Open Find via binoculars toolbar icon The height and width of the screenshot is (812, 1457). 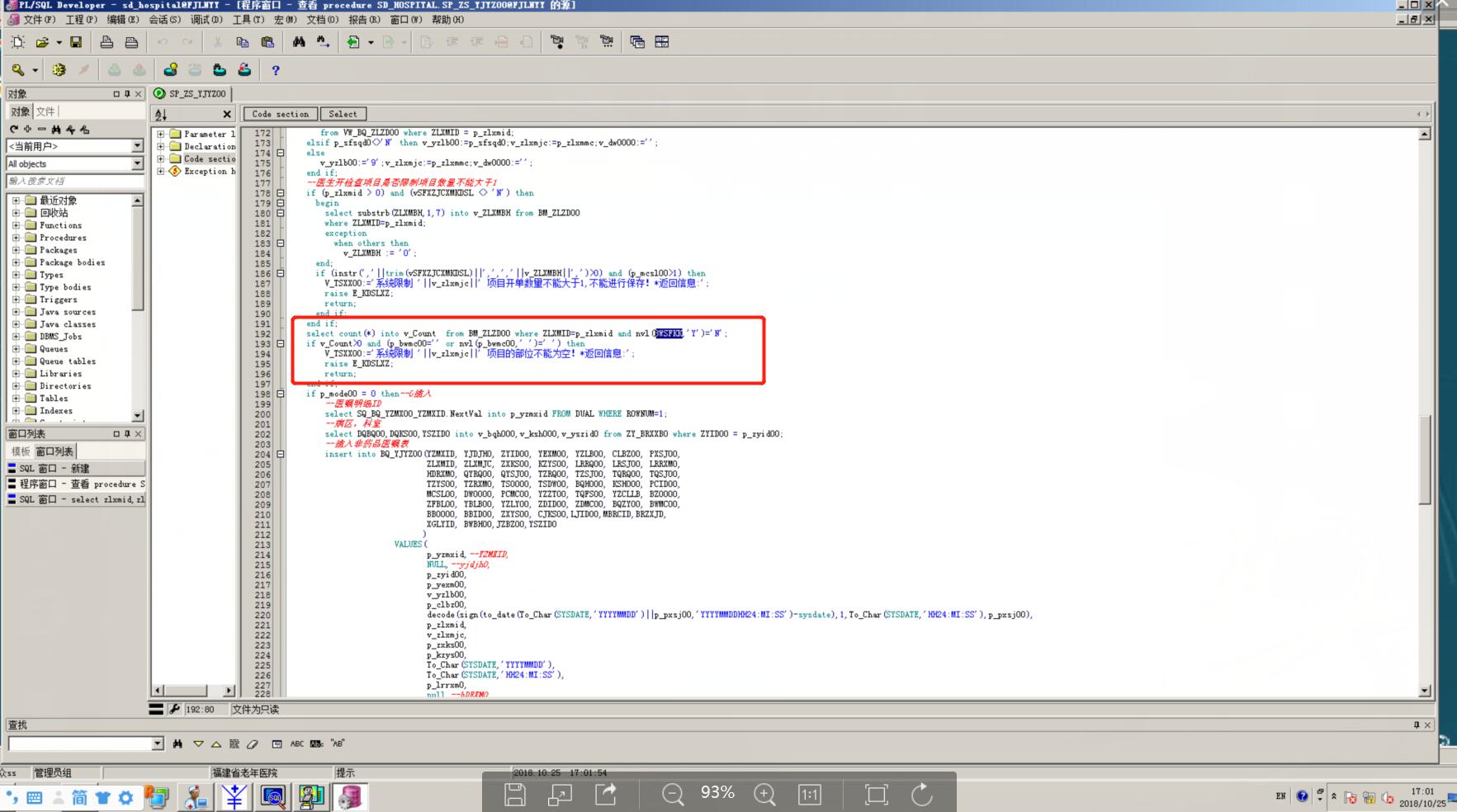click(299, 42)
